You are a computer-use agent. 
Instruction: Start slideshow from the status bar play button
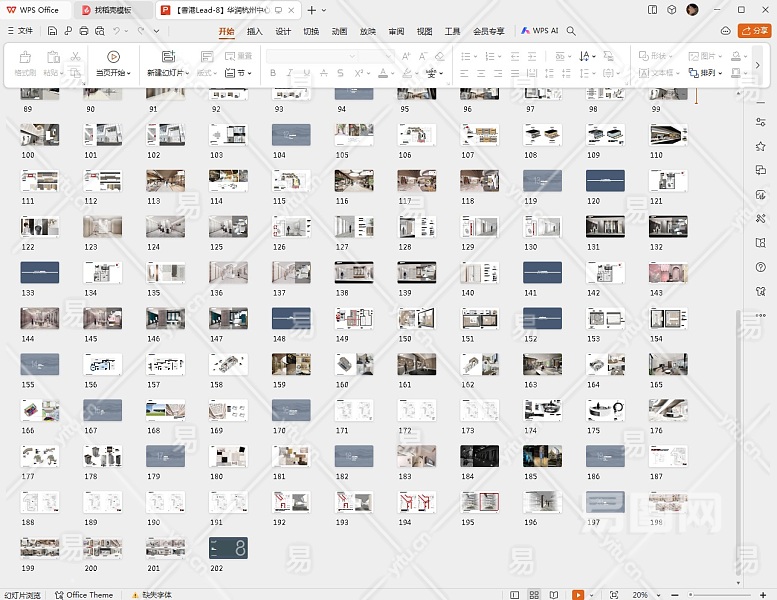pyautogui.click(x=577, y=594)
